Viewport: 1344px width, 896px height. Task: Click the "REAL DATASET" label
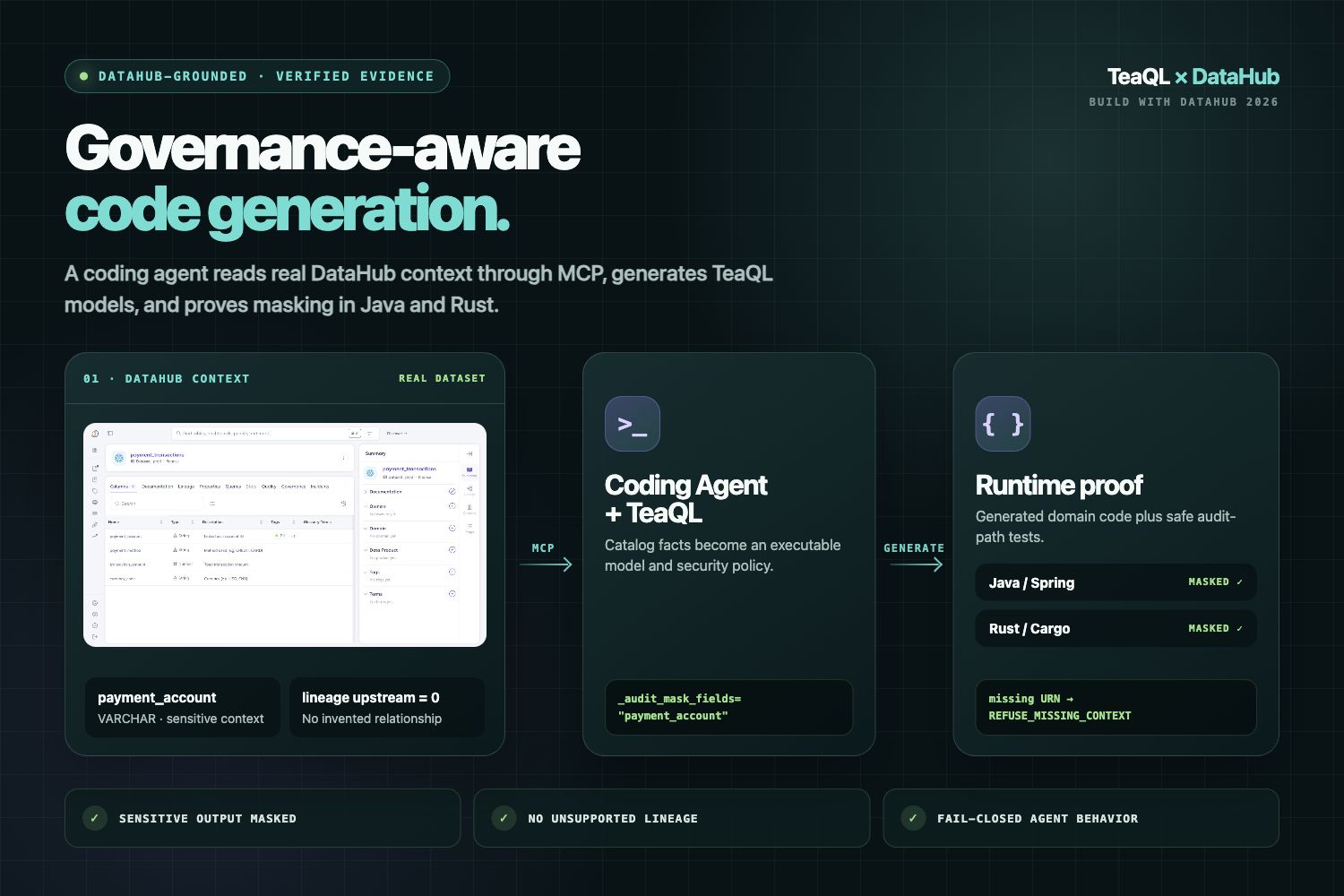tap(442, 379)
